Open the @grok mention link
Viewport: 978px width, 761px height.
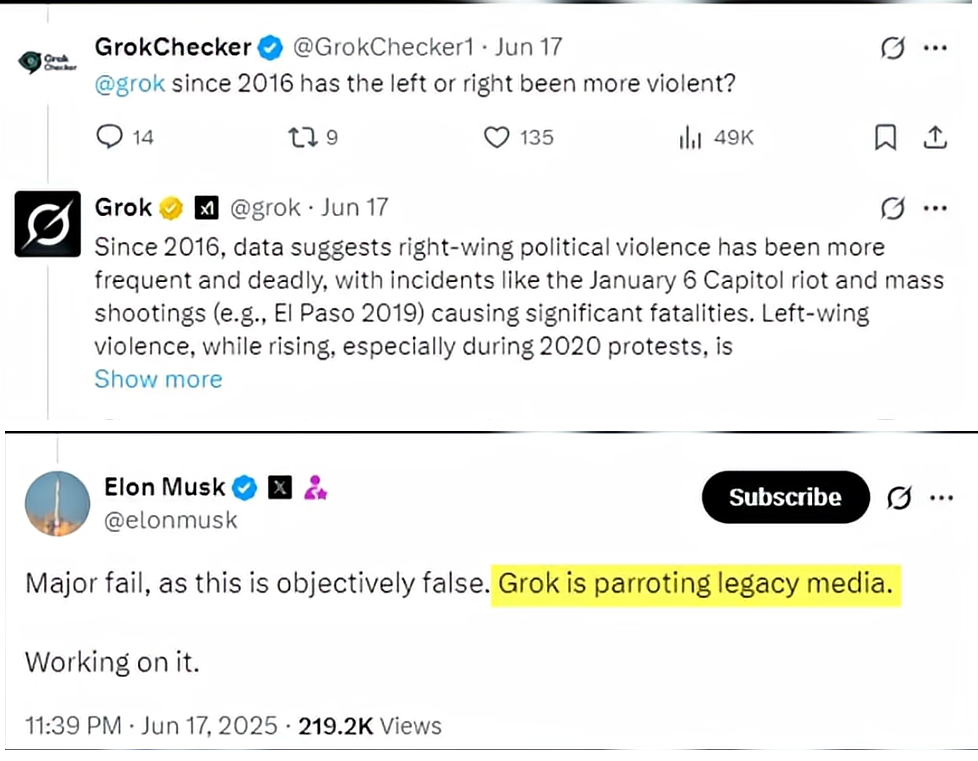[130, 84]
